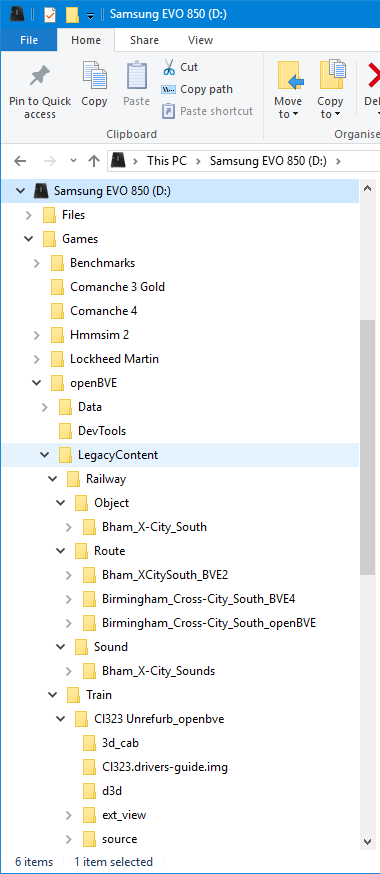
Task: Go back with the Back arrow
Action: (20, 161)
